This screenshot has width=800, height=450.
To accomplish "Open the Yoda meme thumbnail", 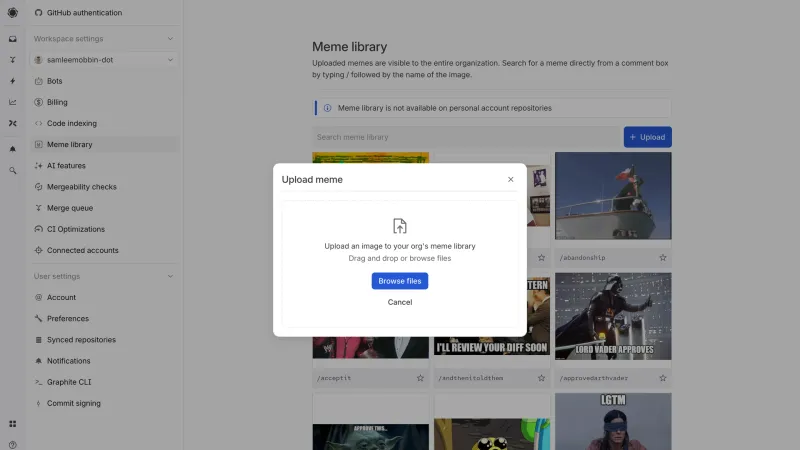I will click(370, 437).
